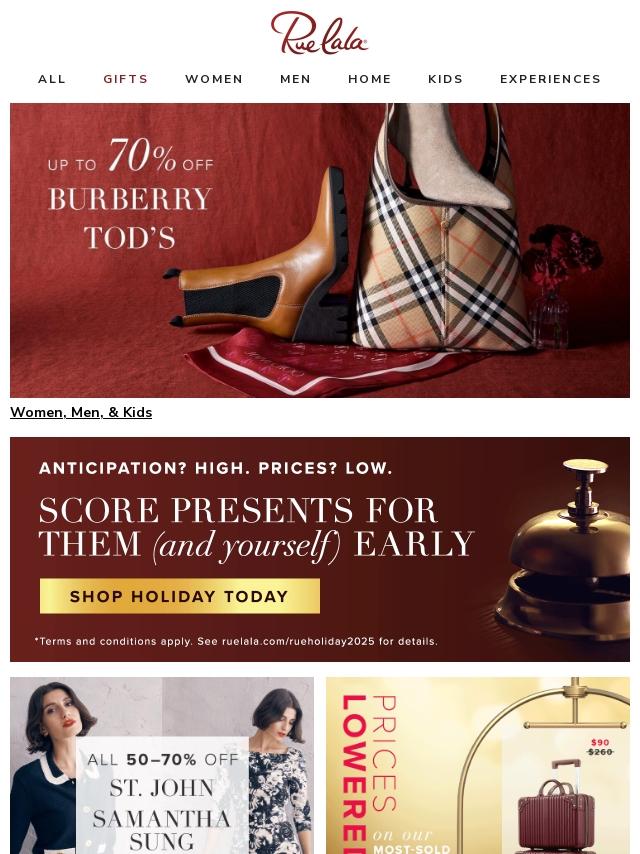Open the KIDS category
Viewport: 640px width, 854px height.
coord(446,79)
